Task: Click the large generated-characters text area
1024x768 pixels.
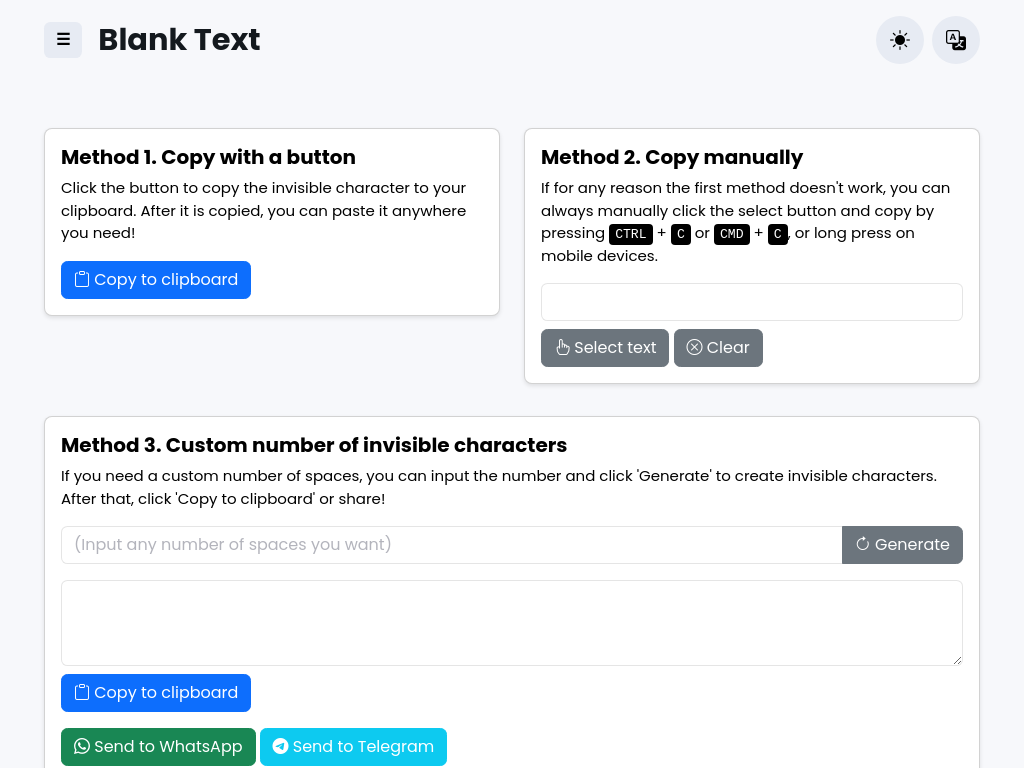Action: 511,621
